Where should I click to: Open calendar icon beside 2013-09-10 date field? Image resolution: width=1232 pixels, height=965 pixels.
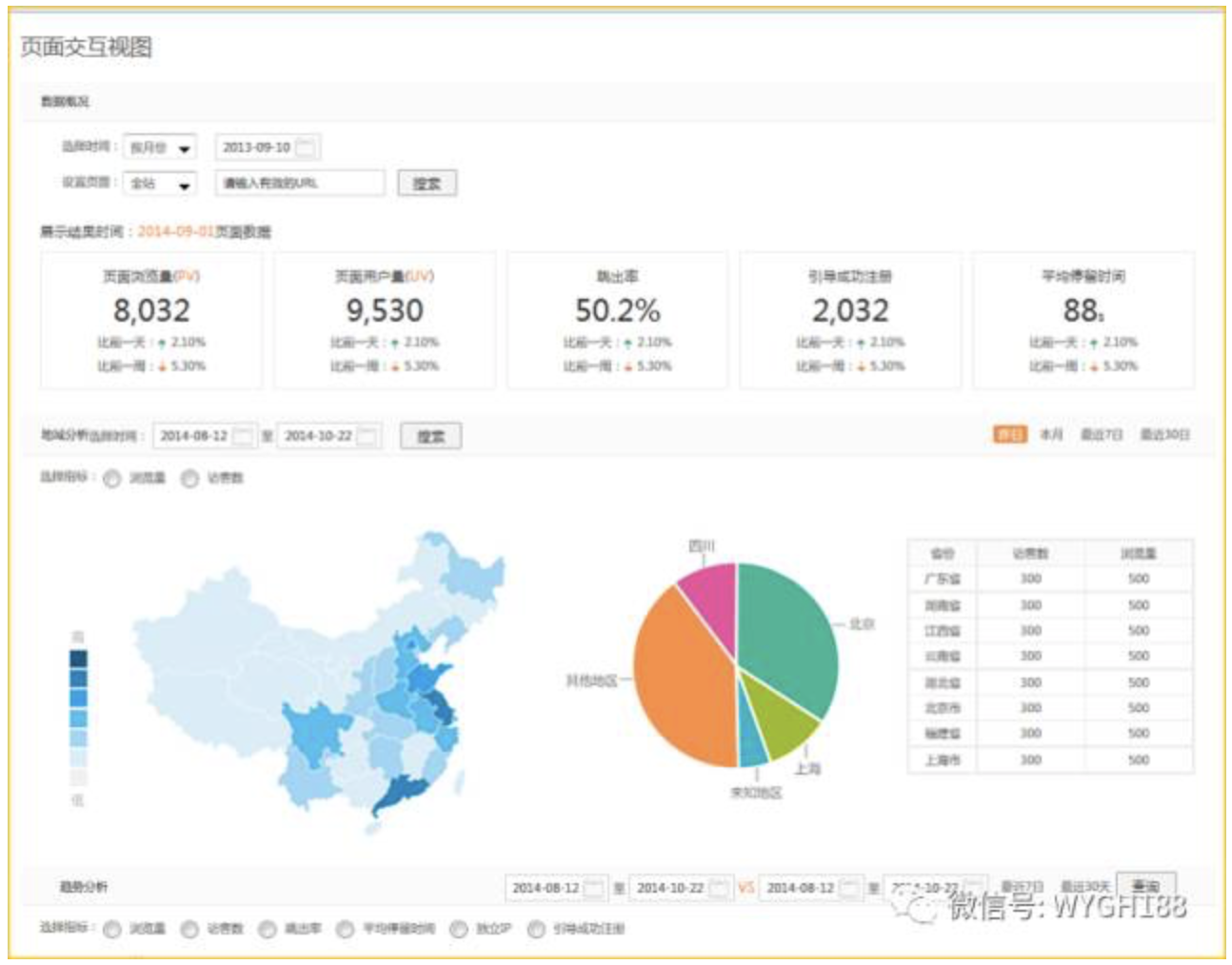tap(306, 148)
